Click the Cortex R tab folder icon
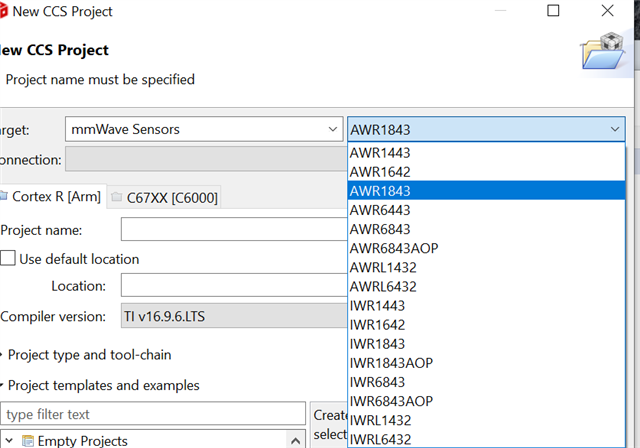This screenshot has width=640, height=448. (x=4, y=196)
